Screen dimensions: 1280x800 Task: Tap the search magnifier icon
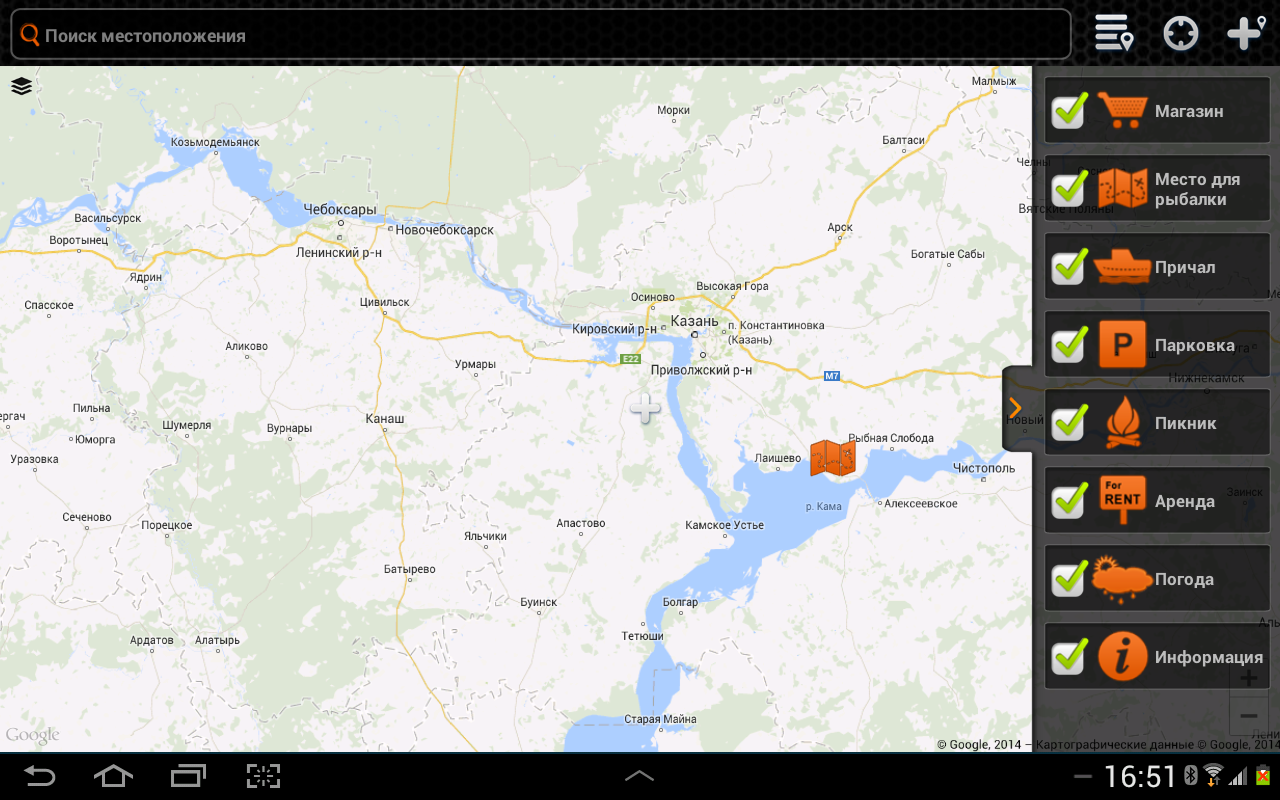point(30,35)
